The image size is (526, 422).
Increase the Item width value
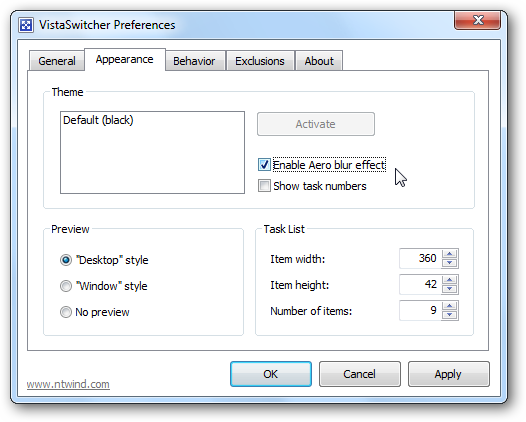[450, 254]
